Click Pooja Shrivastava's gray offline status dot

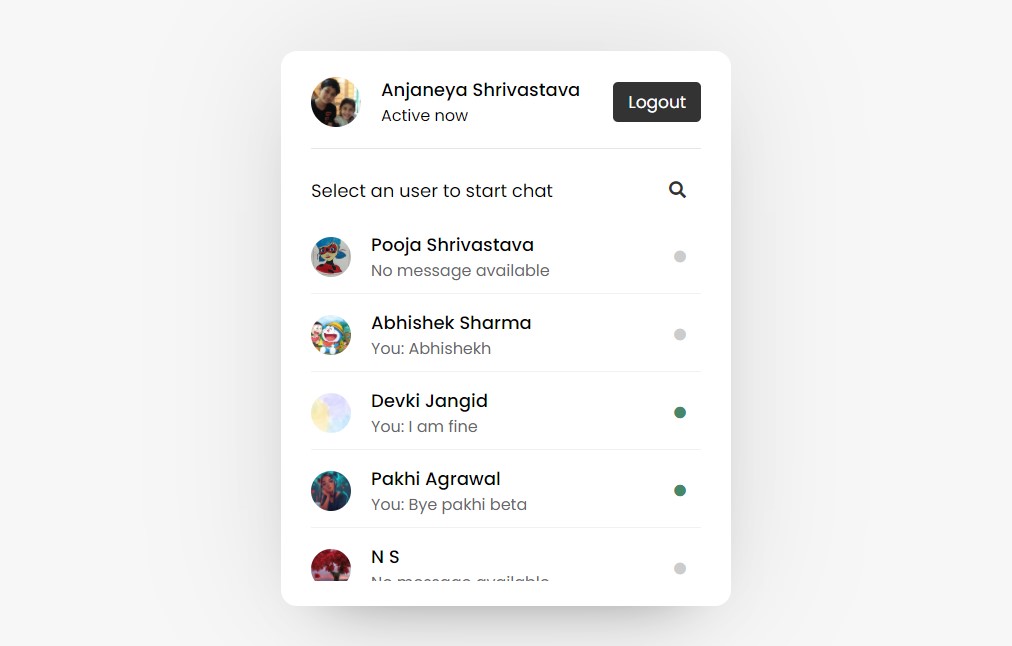[680, 256]
